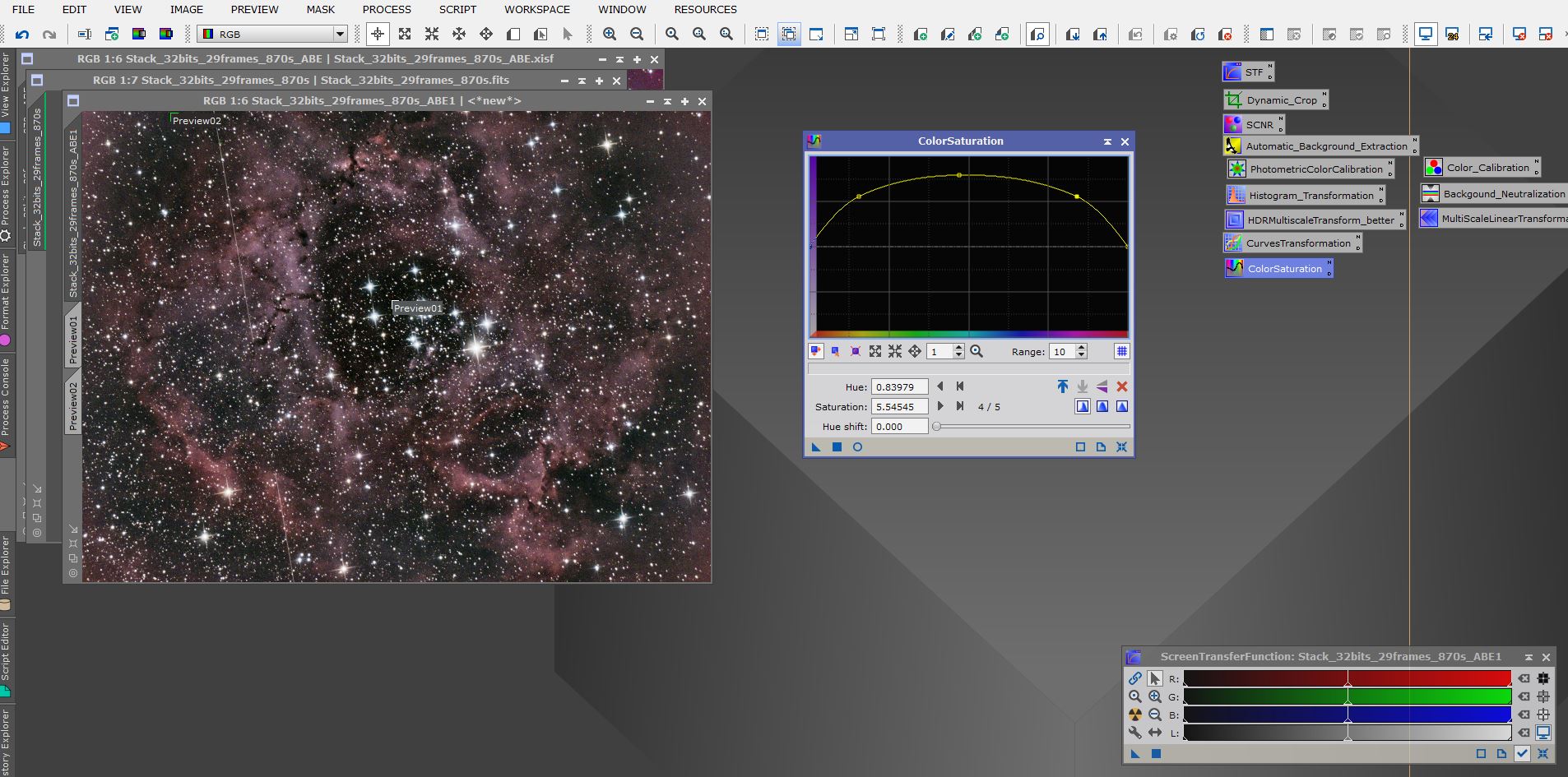The width and height of the screenshot is (1568, 777).
Task: Open the SCRIPT menu
Action: [x=457, y=9]
